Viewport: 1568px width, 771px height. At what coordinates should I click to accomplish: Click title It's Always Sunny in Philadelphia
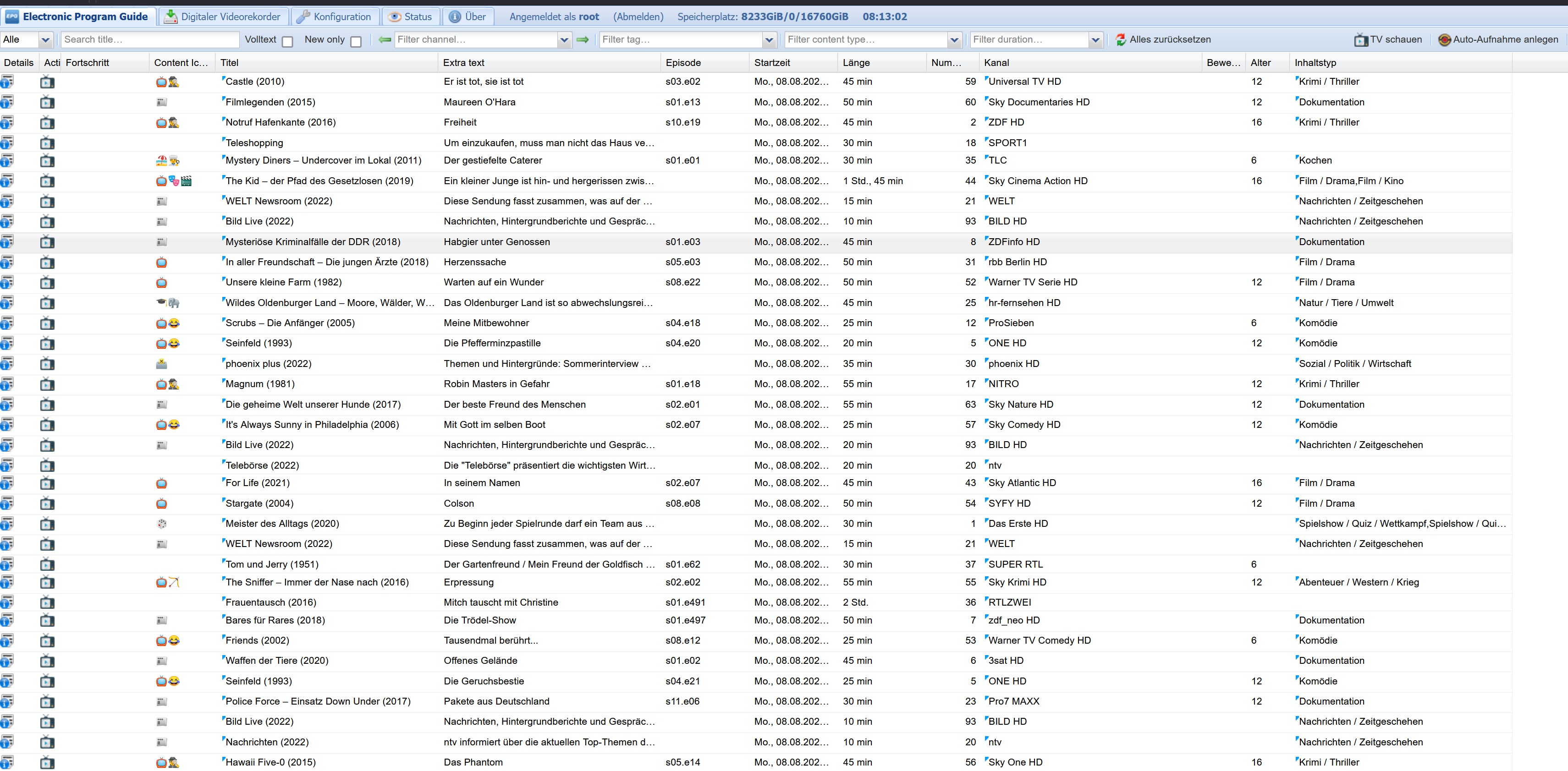[x=312, y=425]
